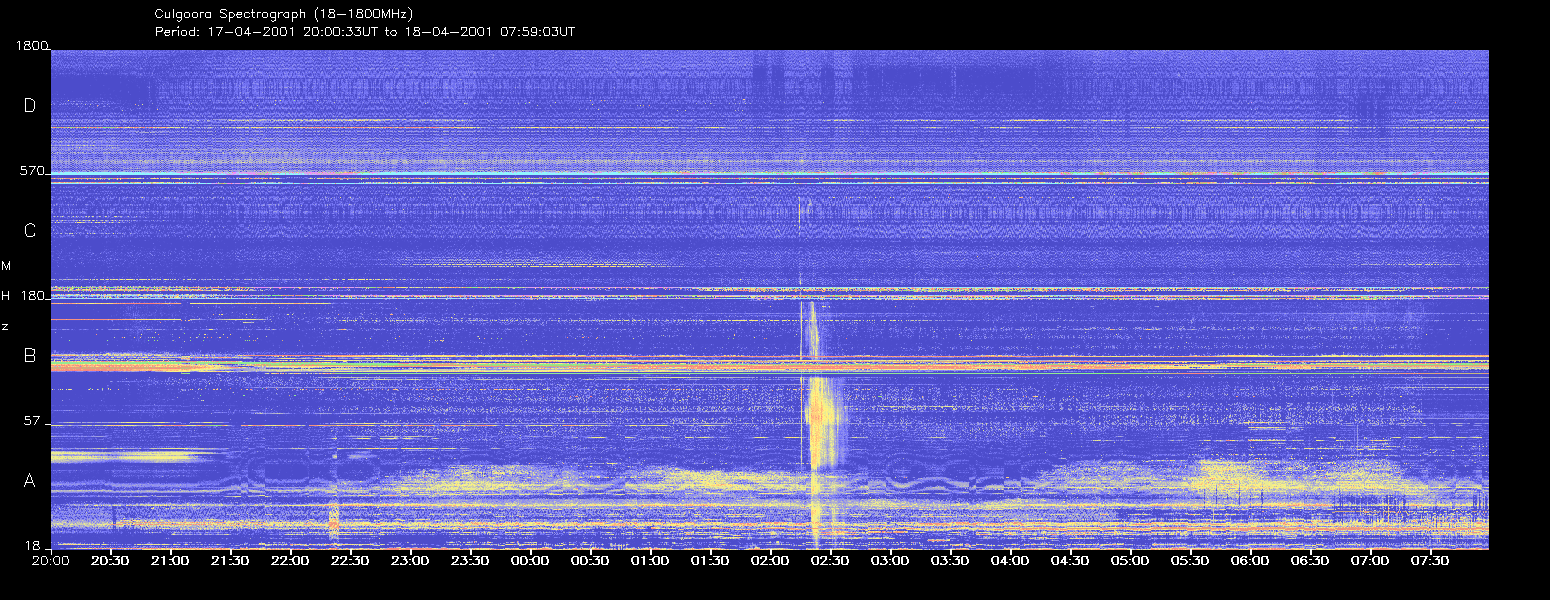
Task: Click the observation Period date line
Action: click(365, 31)
